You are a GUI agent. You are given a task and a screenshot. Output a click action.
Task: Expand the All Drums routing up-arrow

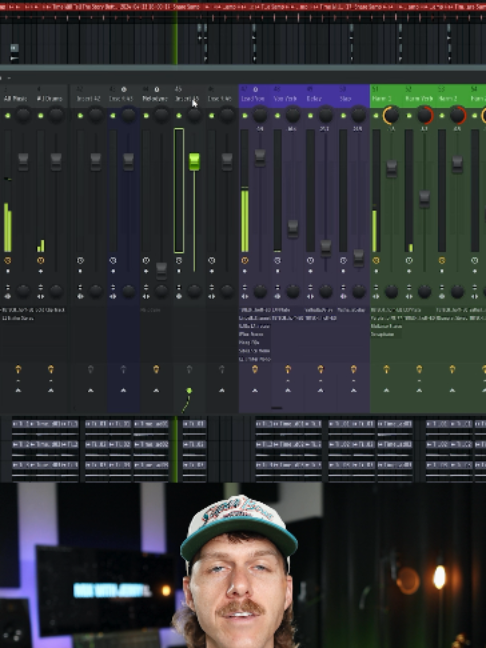tap(51, 391)
